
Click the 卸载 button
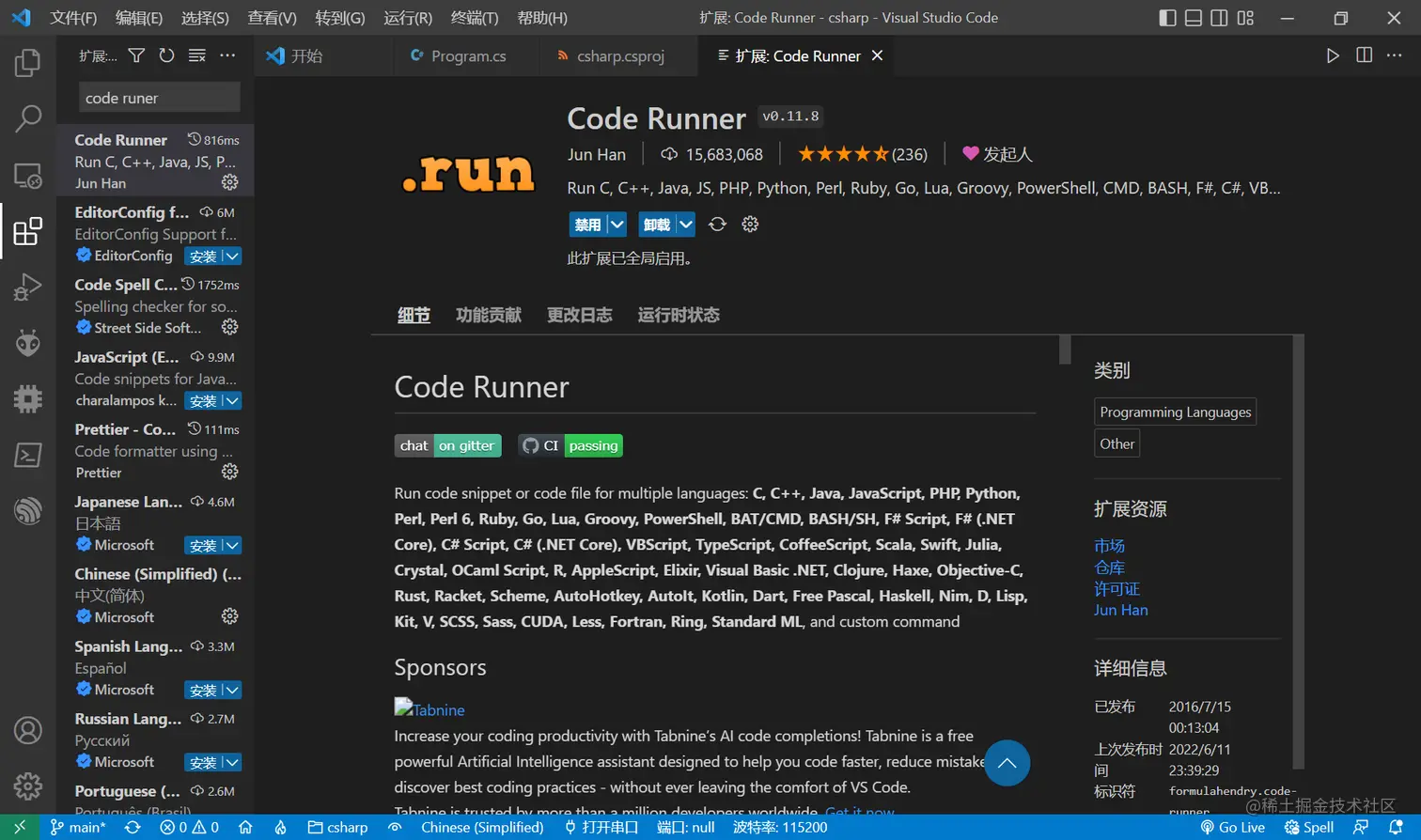tap(658, 225)
